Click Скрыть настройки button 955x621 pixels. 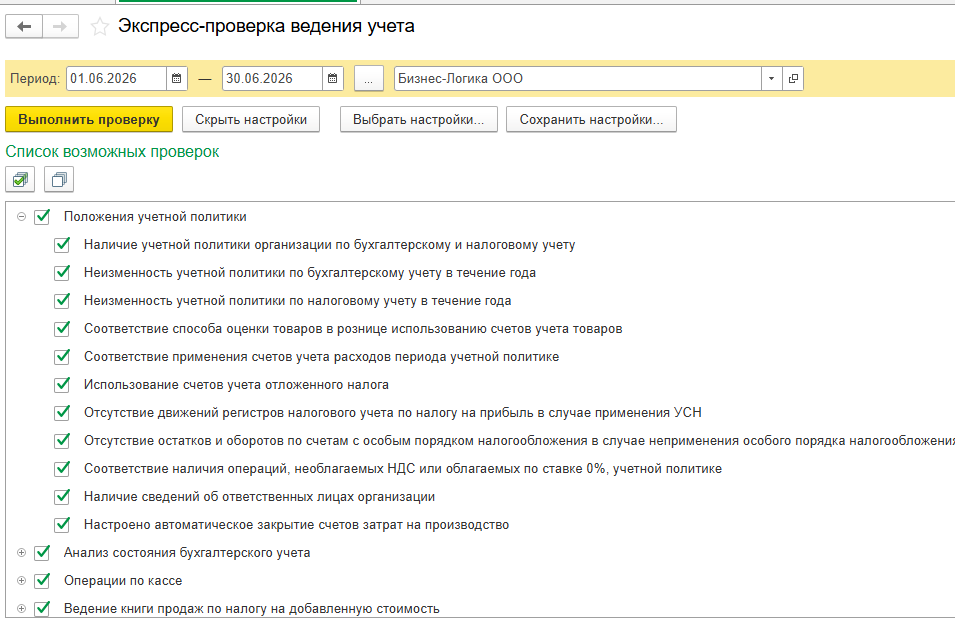(x=251, y=119)
